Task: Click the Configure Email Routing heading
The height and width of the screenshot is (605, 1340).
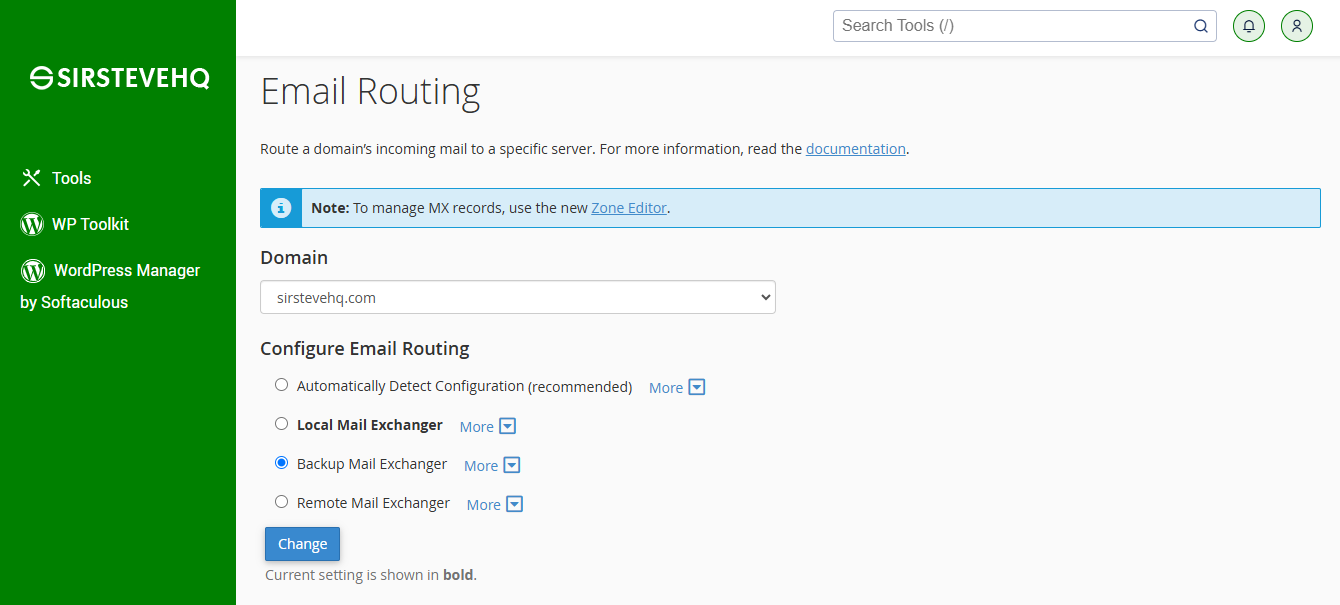Action: [x=365, y=349]
